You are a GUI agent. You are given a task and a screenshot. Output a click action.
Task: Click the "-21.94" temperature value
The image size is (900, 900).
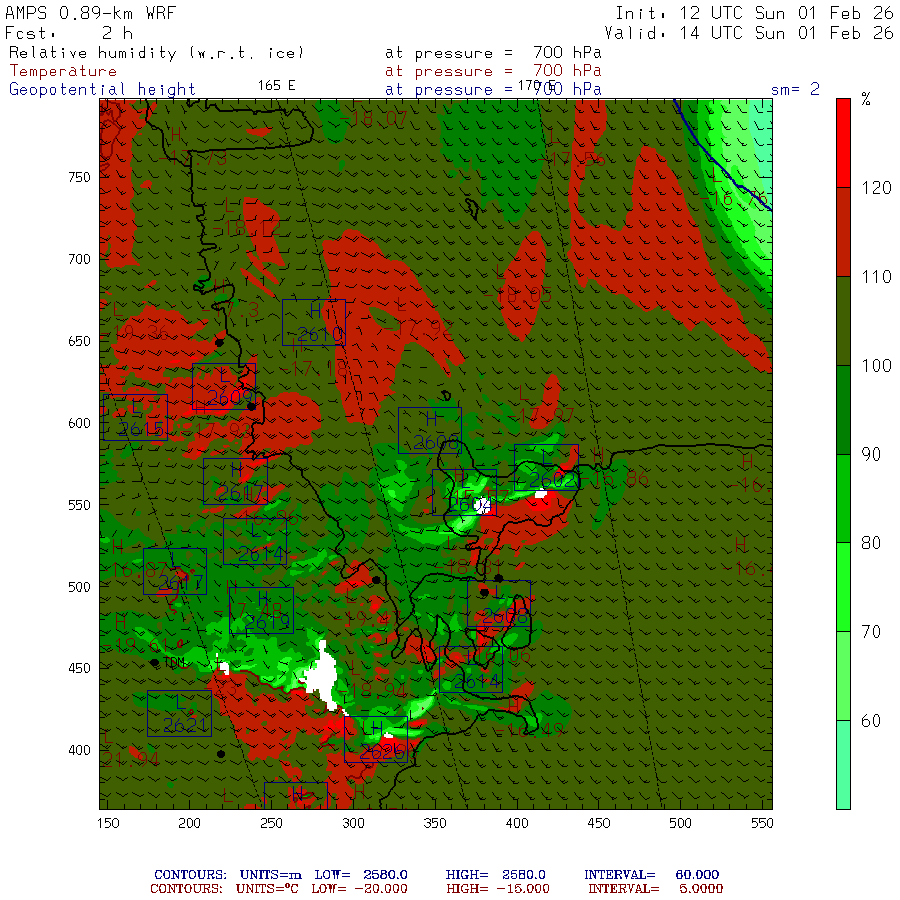click(130, 759)
